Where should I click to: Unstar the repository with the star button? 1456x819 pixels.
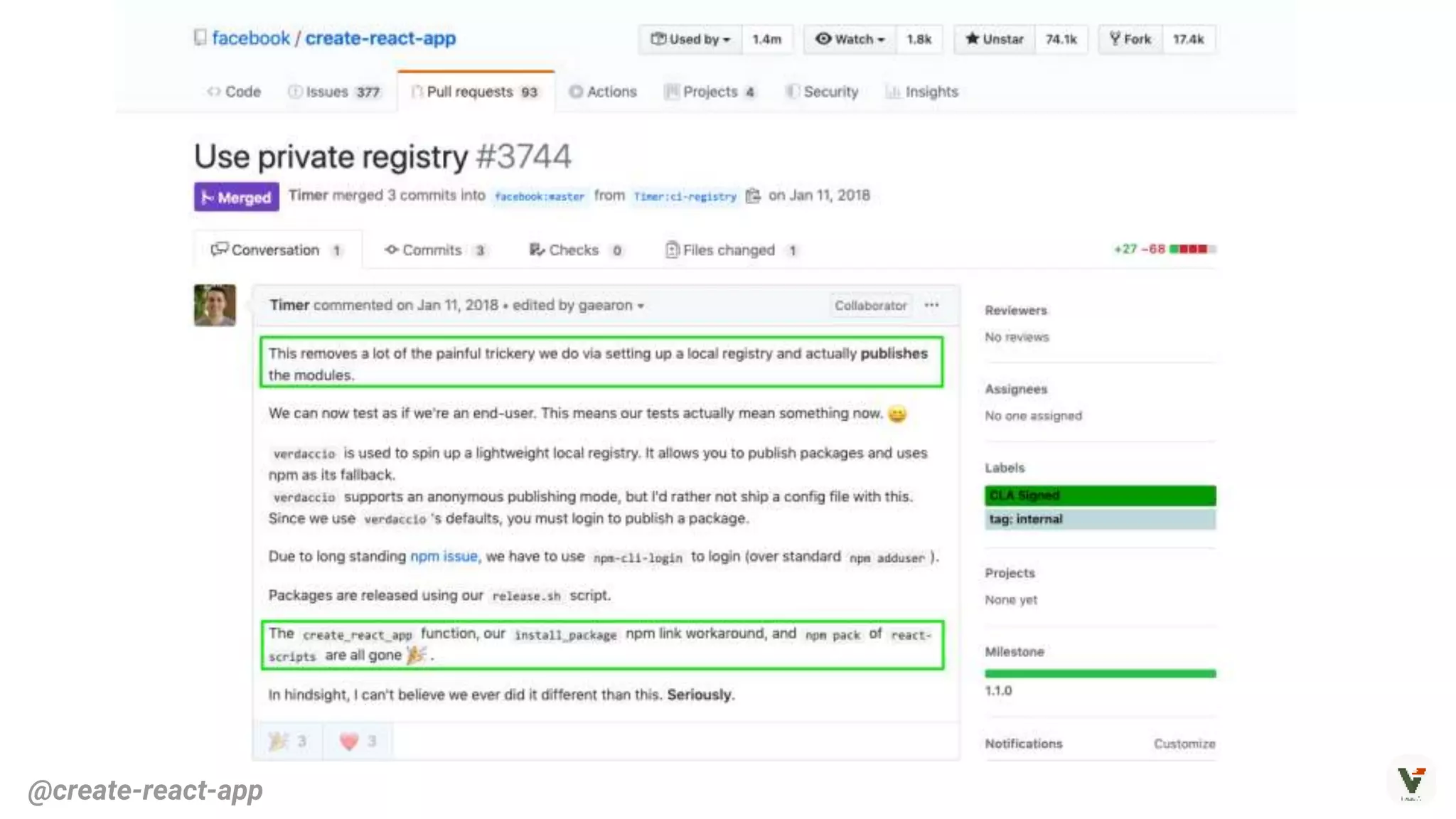tap(995, 39)
